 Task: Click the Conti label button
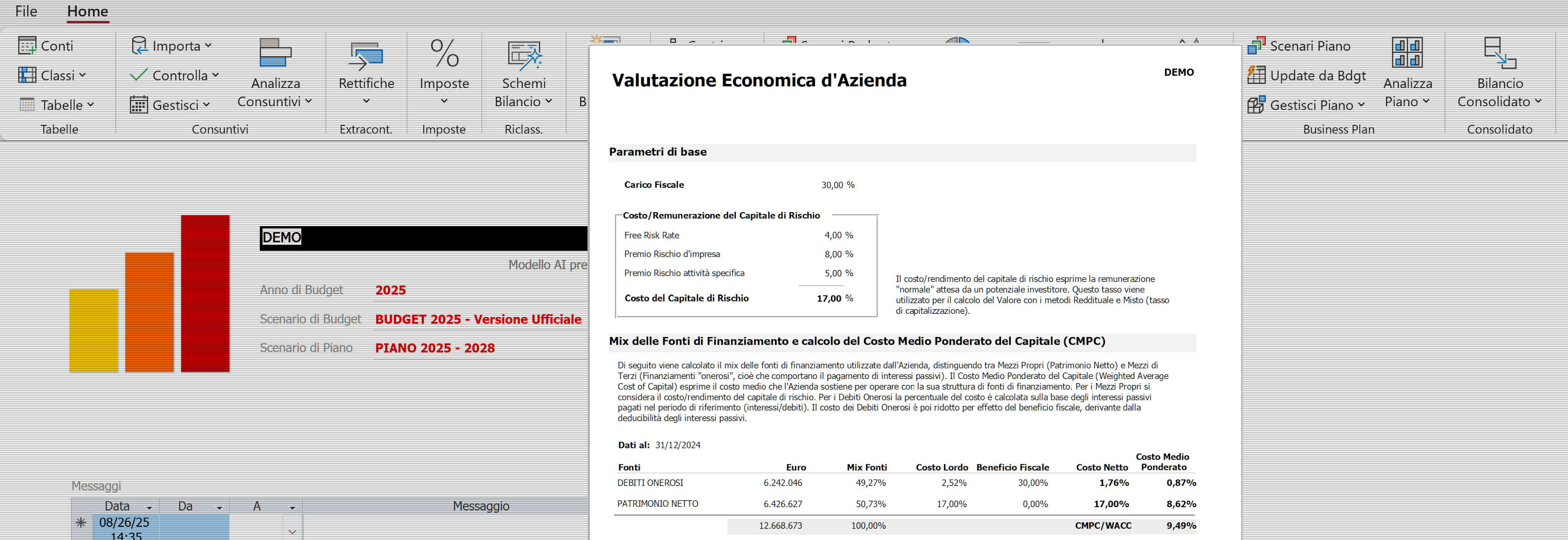point(57,46)
